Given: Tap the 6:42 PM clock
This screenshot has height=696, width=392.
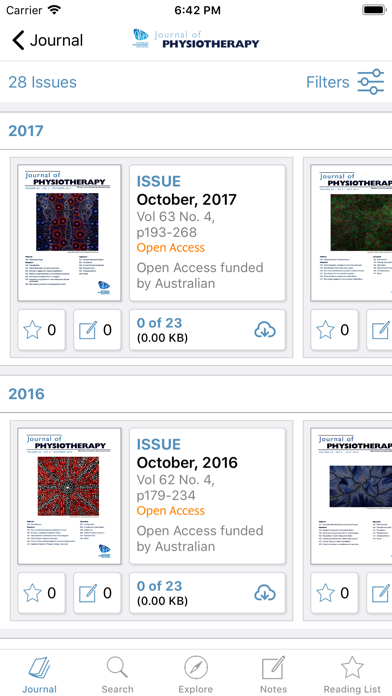Looking at the screenshot, I should pos(197,10).
